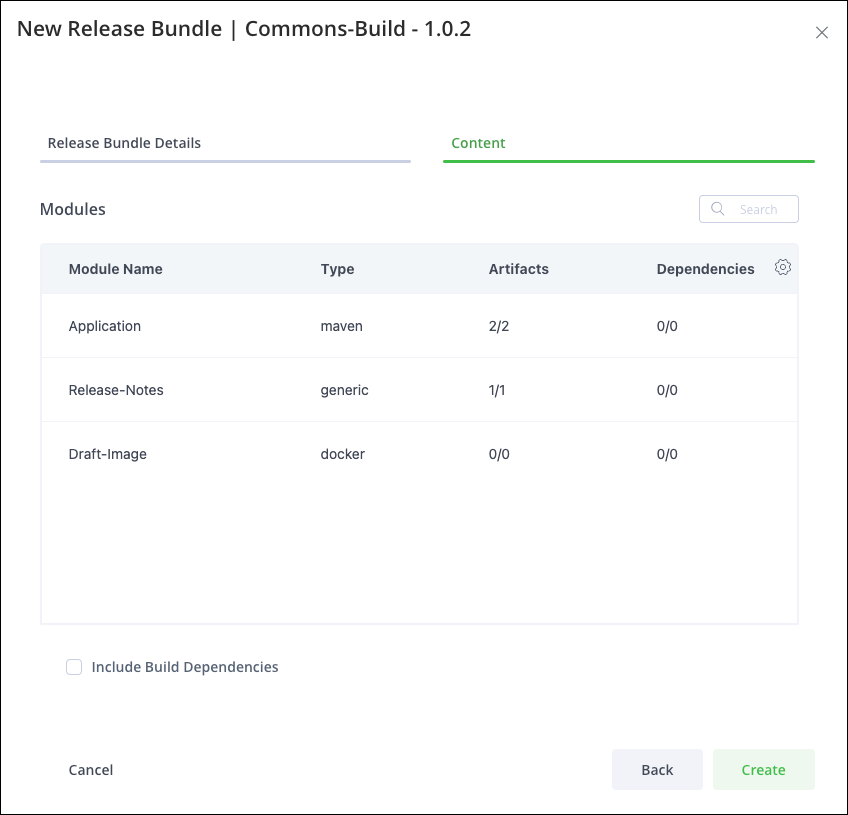
Task: Open the column settings gear icon
Action: click(783, 267)
